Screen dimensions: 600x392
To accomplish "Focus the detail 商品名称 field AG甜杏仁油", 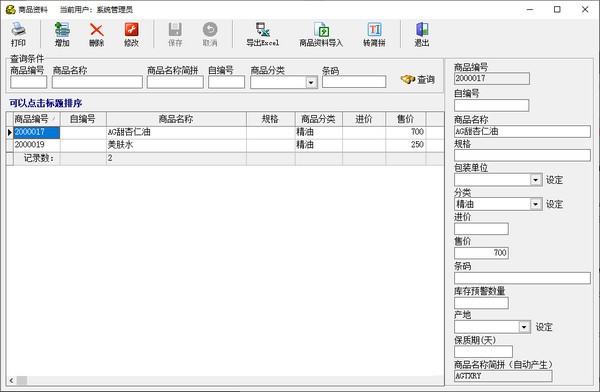I will pyautogui.click(x=522, y=131).
